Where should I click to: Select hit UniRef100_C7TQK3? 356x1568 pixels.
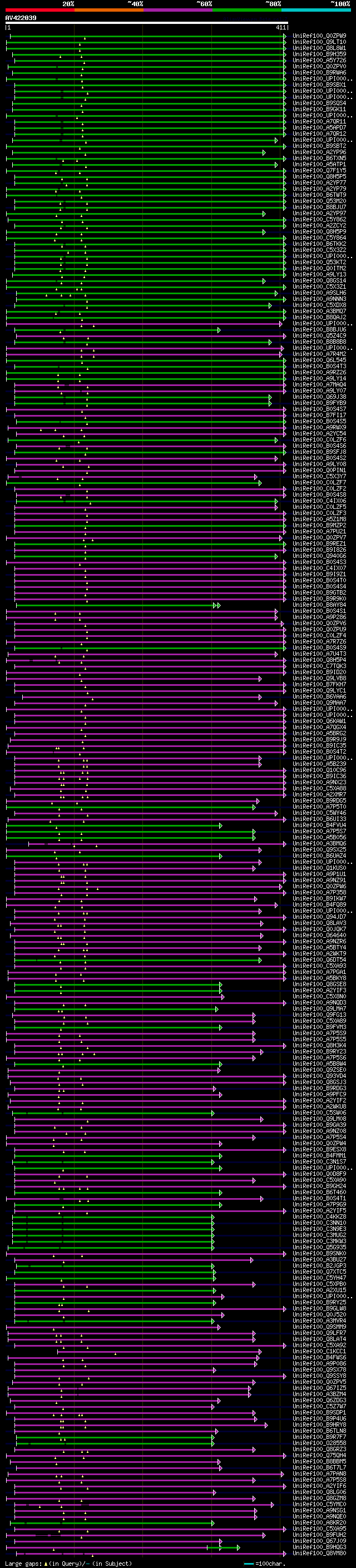tap(319, 666)
